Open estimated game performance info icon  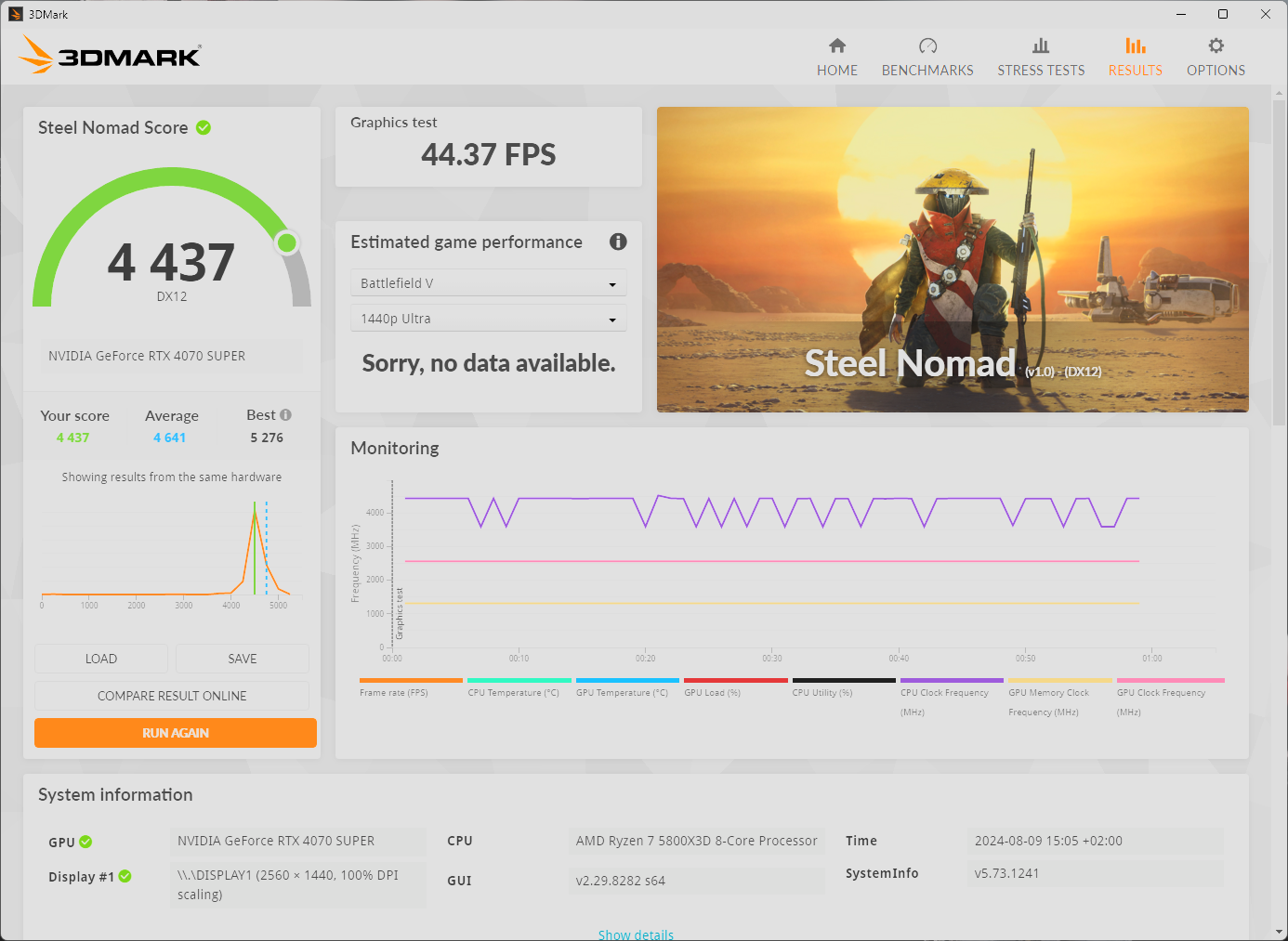(x=618, y=242)
